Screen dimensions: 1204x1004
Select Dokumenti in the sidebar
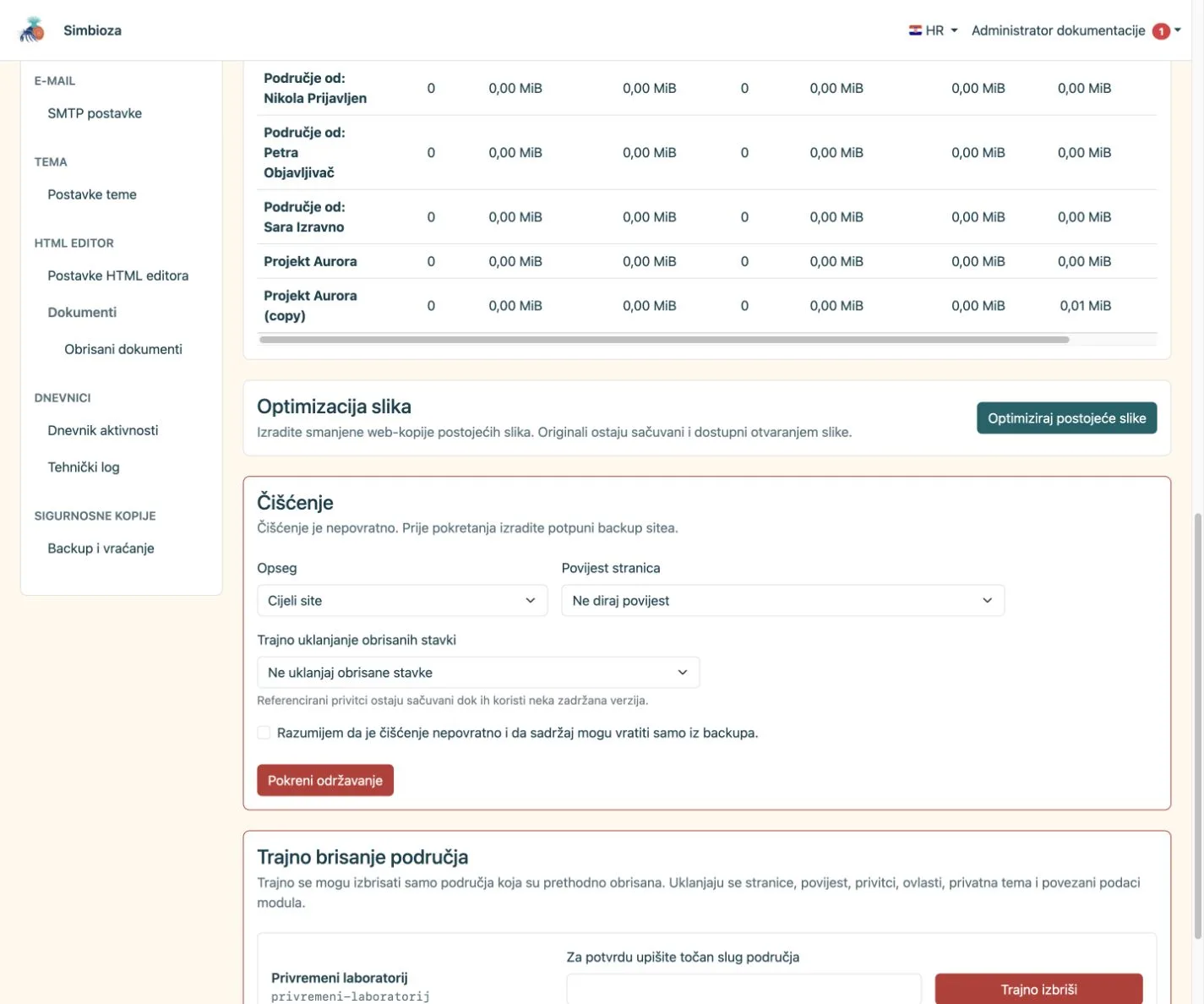(82, 312)
